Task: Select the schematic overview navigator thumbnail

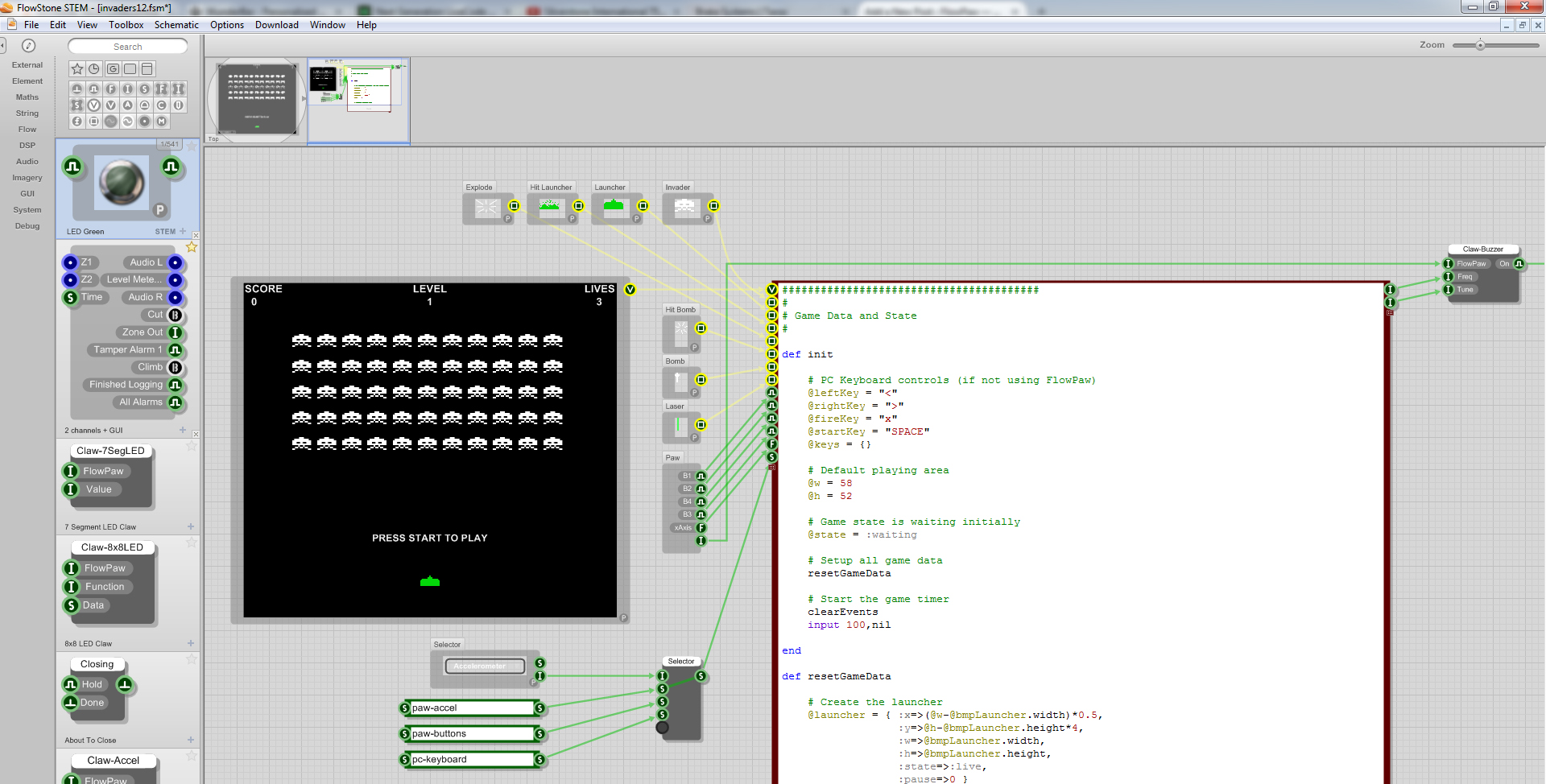Action: click(x=358, y=101)
